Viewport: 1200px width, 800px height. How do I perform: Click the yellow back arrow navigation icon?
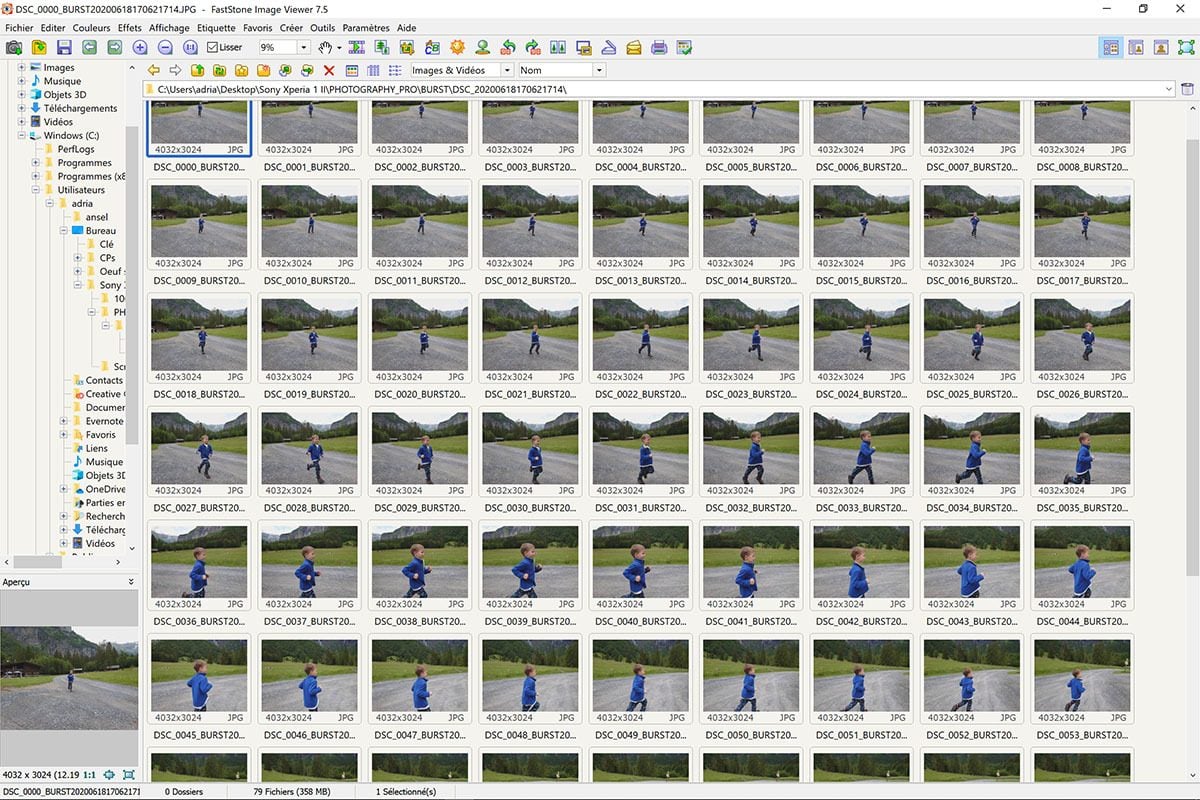153,70
